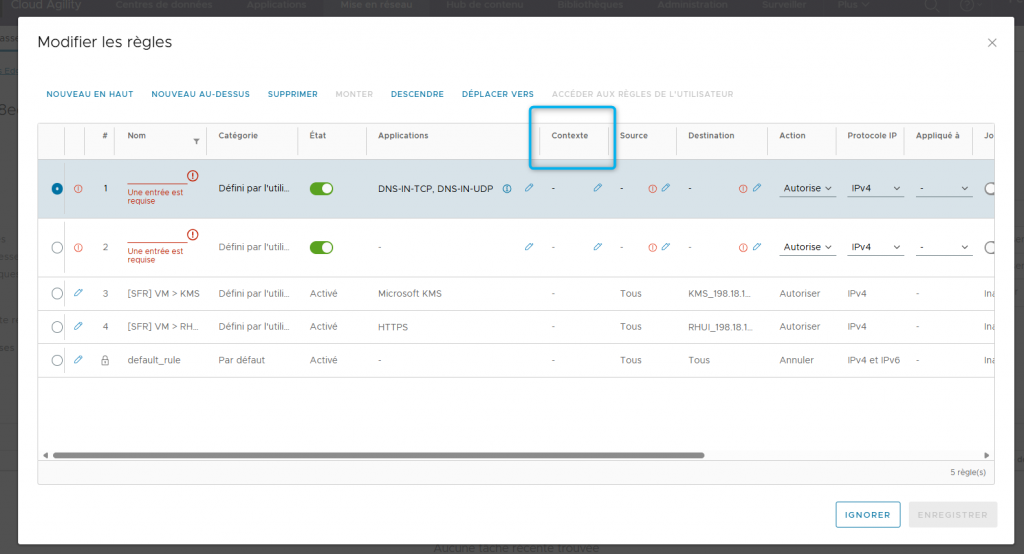Click the IGNORER button
This screenshot has width=1024, height=554.
tap(867, 515)
